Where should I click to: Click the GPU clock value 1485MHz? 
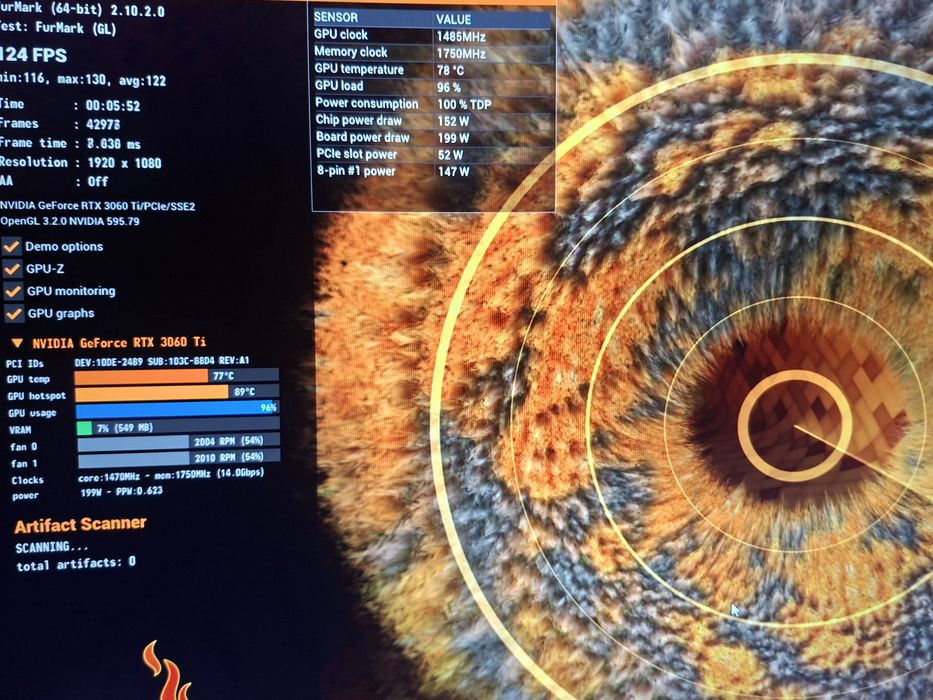(461, 37)
